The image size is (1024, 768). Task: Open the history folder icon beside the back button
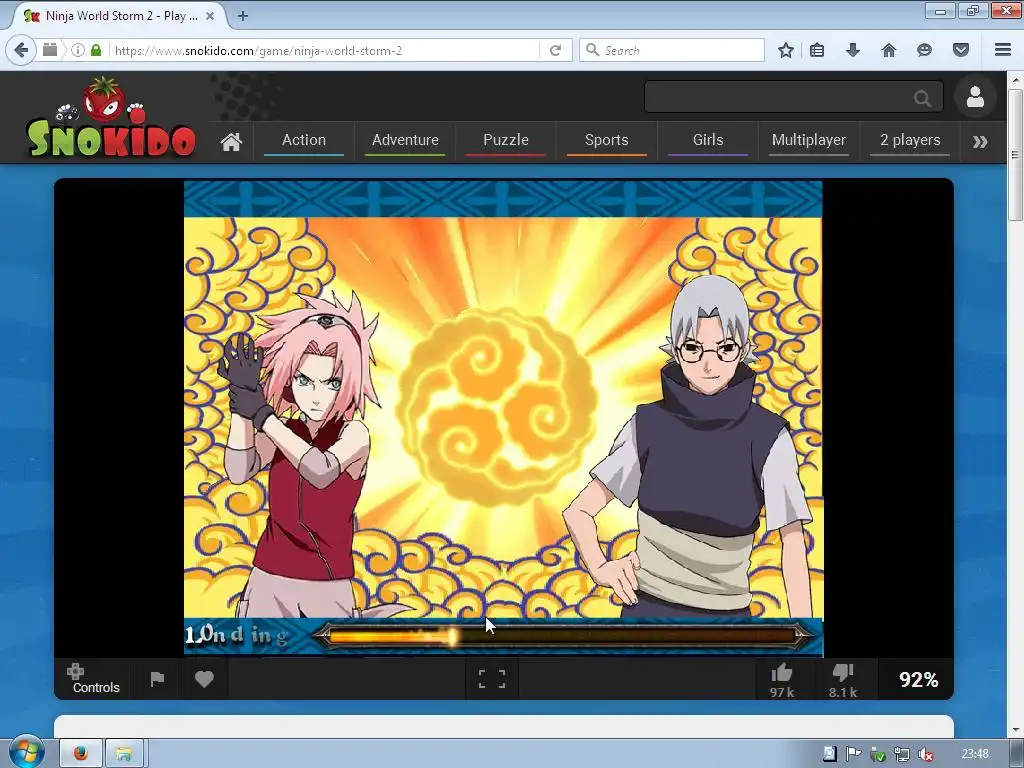tap(50, 50)
